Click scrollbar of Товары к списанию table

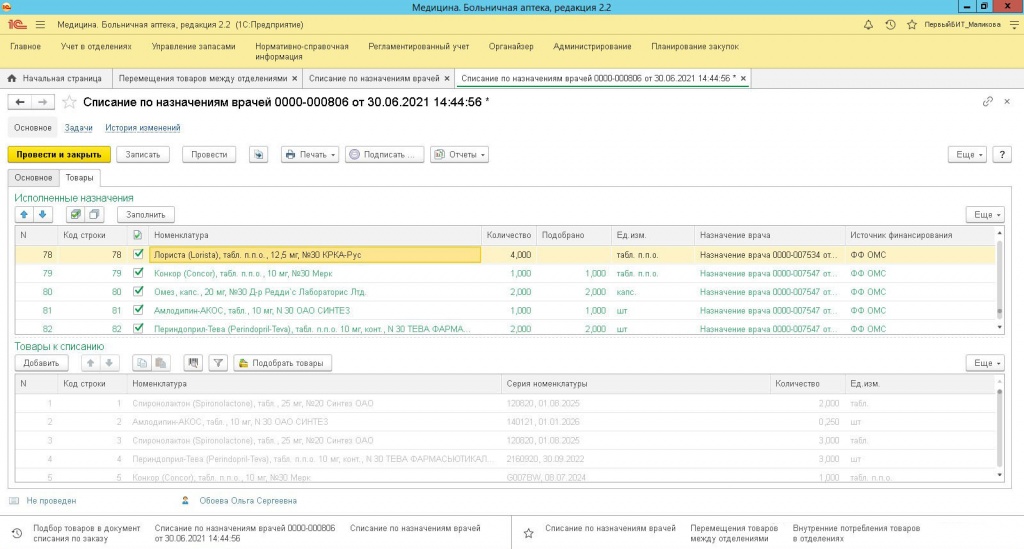coord(999,428)
